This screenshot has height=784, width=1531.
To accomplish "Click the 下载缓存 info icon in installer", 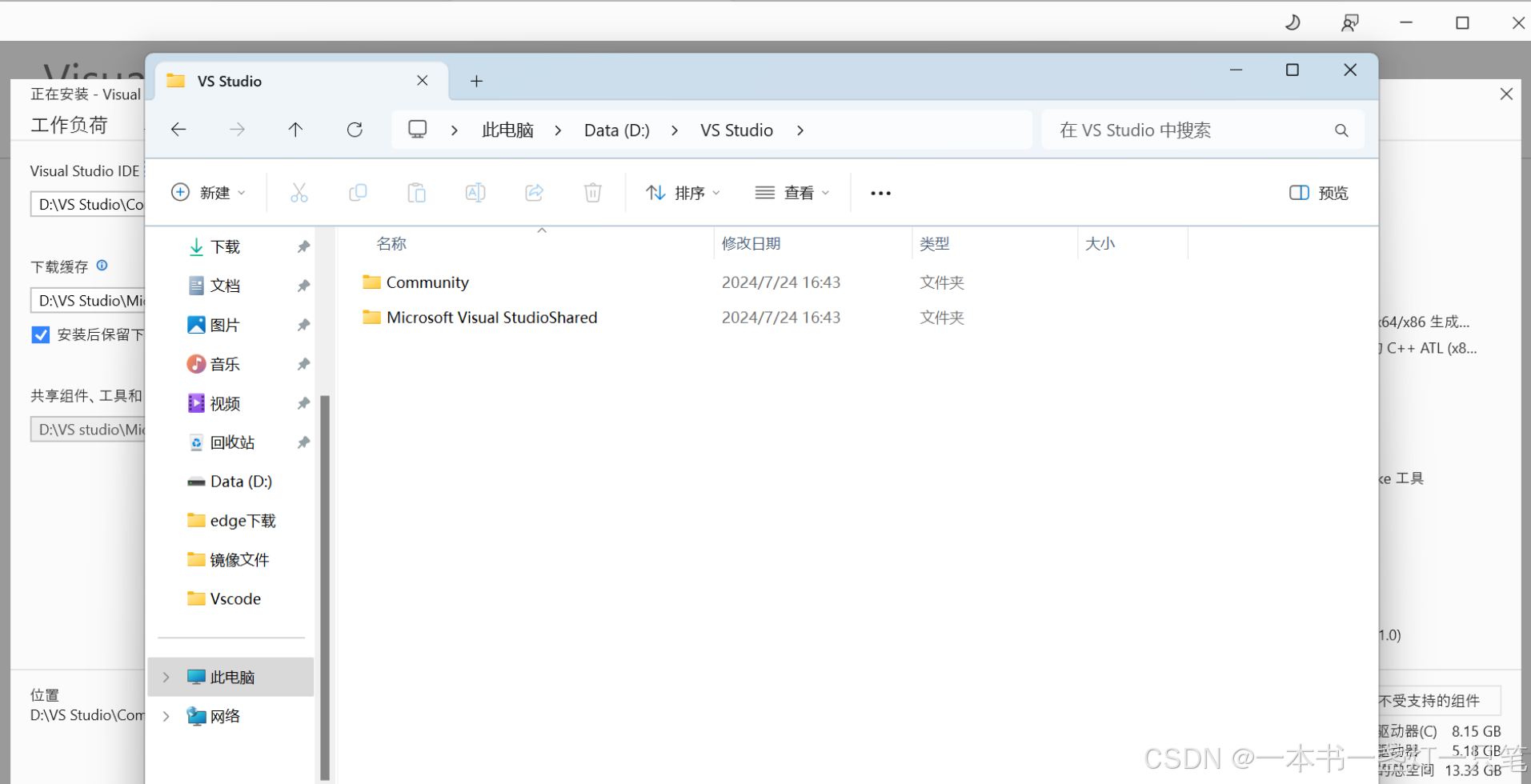I will 102,266.
